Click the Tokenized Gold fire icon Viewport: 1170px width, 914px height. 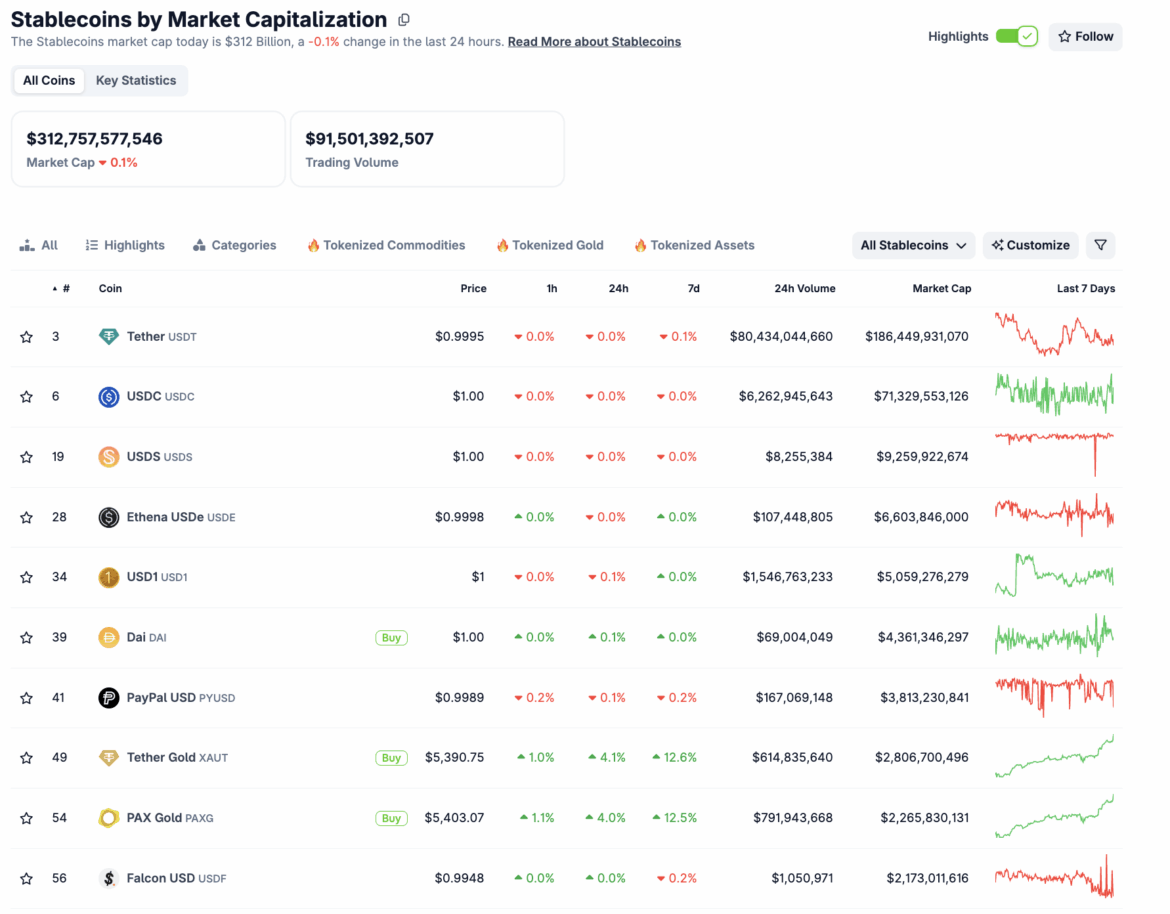tap(502, 245)
